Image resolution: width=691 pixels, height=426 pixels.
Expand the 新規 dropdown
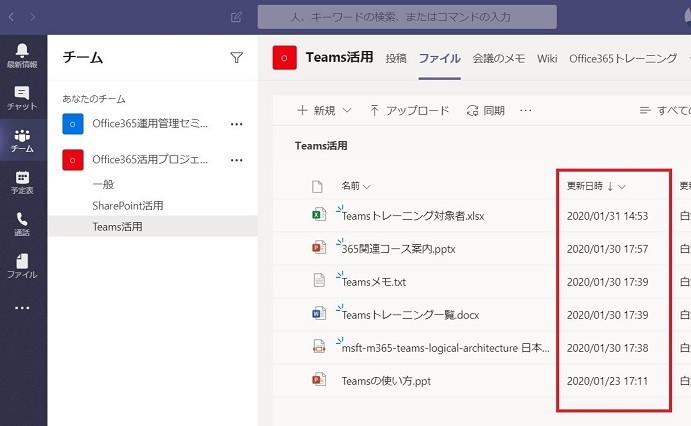click(347, 110)
